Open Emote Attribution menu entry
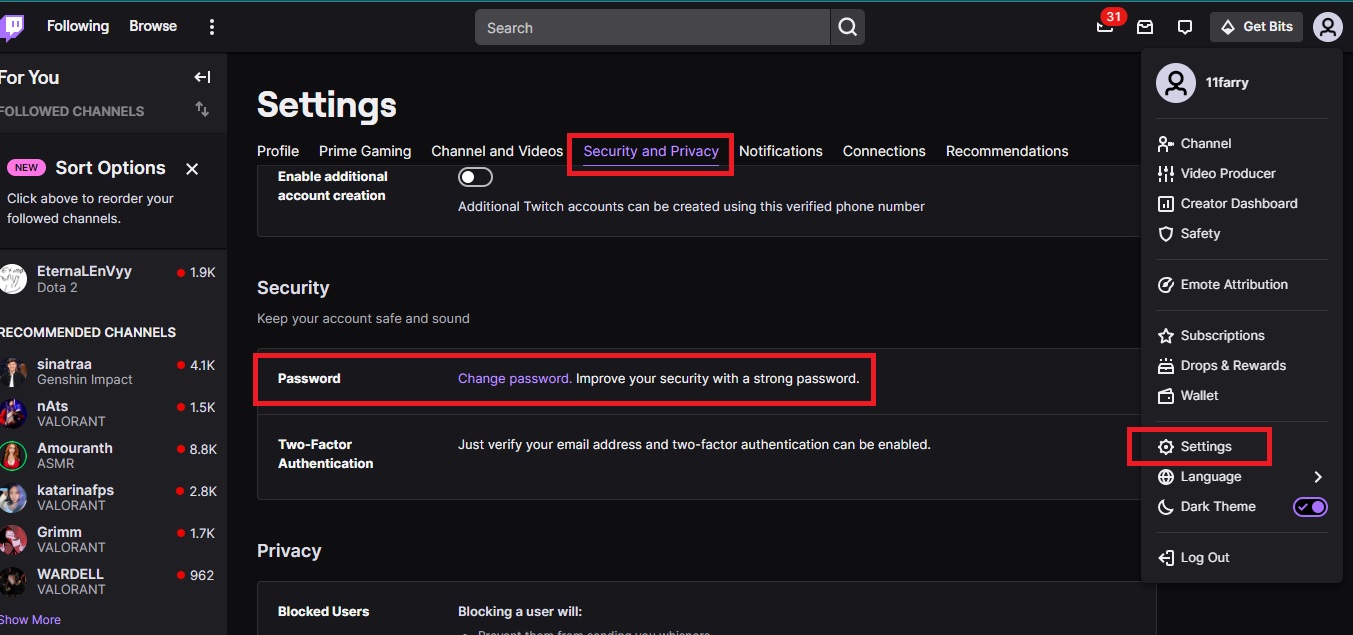This screenshot has height=635, width=1353. click(x=1242, y=285)
